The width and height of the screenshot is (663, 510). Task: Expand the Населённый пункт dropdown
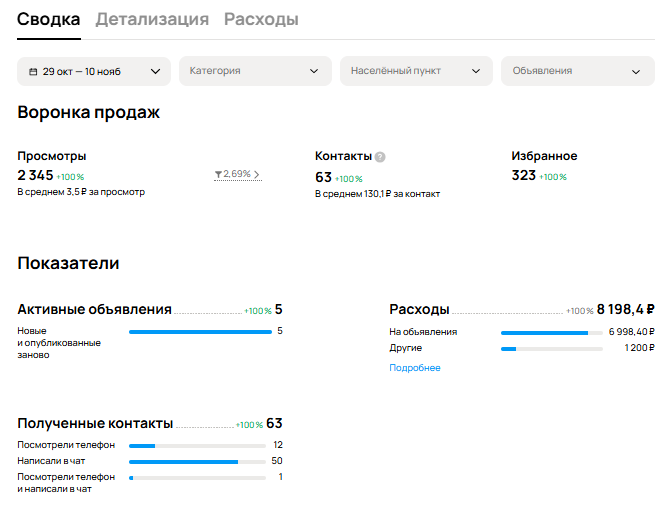(x=415, y=71)
